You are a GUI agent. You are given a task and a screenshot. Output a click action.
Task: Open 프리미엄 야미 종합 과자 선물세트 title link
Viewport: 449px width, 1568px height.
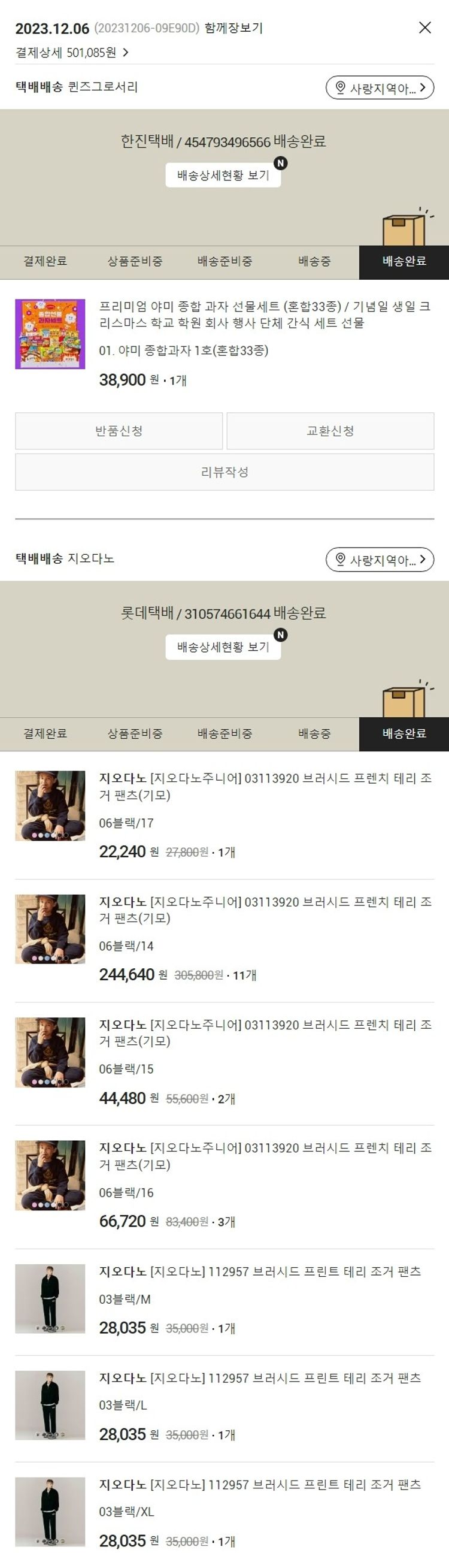click(265, 314)
